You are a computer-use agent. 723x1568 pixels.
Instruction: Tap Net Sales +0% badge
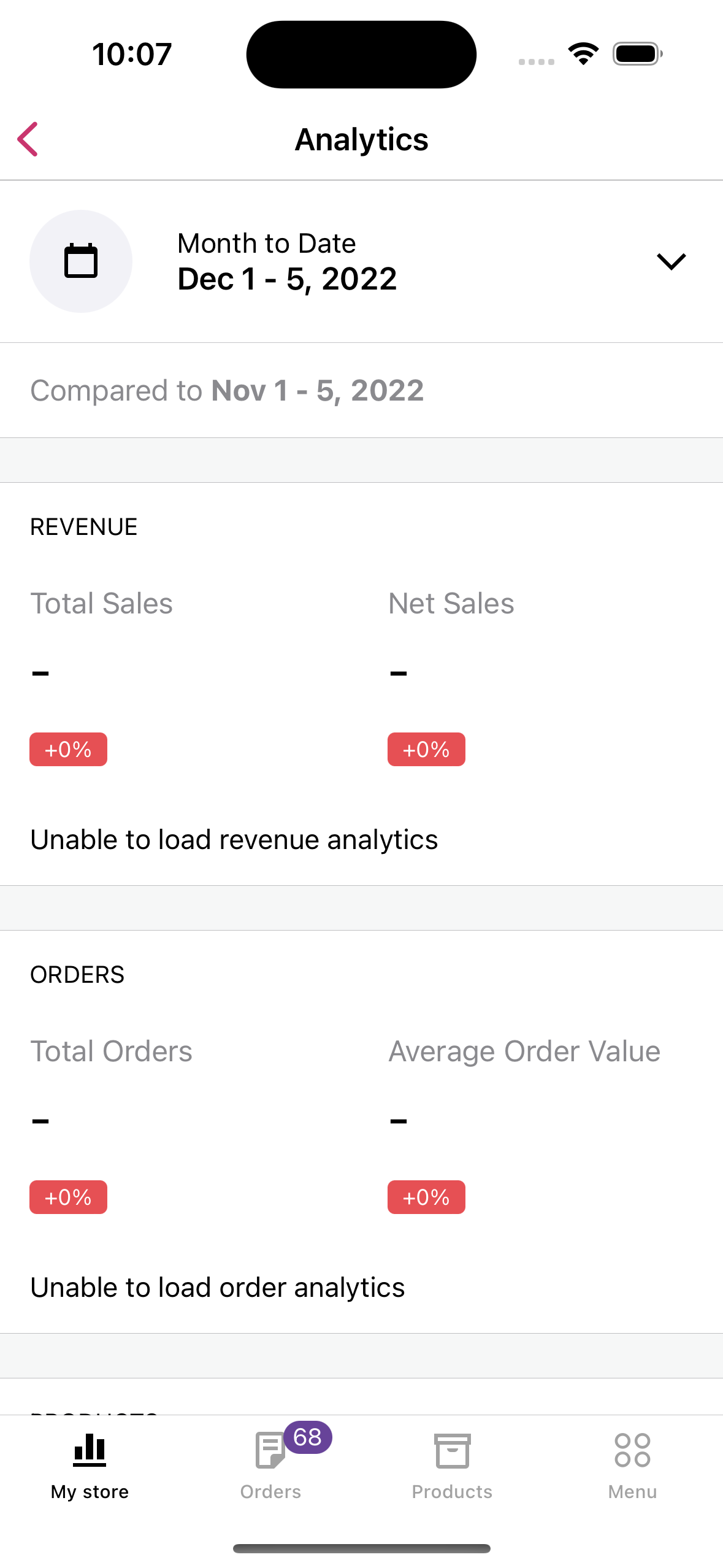pyautogui.click(x=426, y=749)
